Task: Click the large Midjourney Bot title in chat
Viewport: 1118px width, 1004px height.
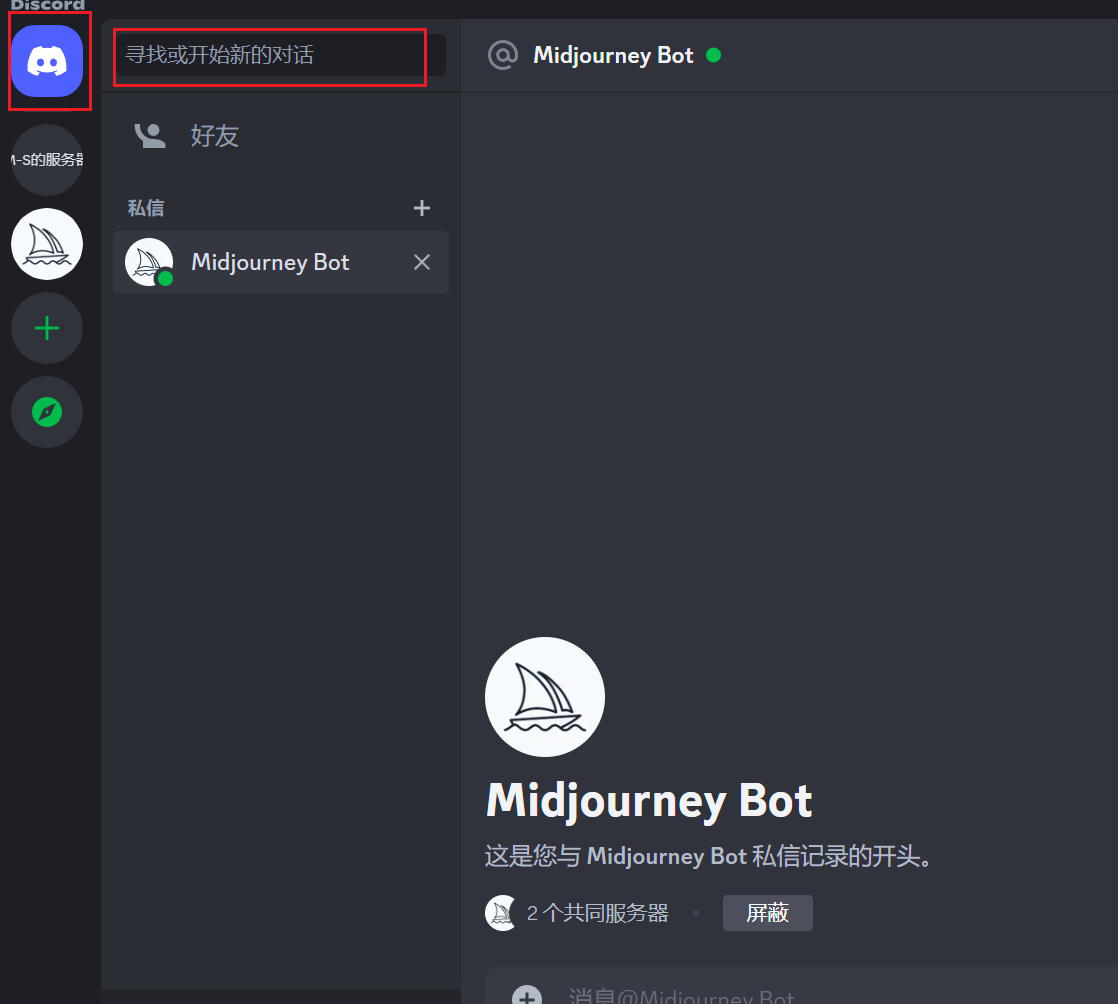Action: (649, 800)
